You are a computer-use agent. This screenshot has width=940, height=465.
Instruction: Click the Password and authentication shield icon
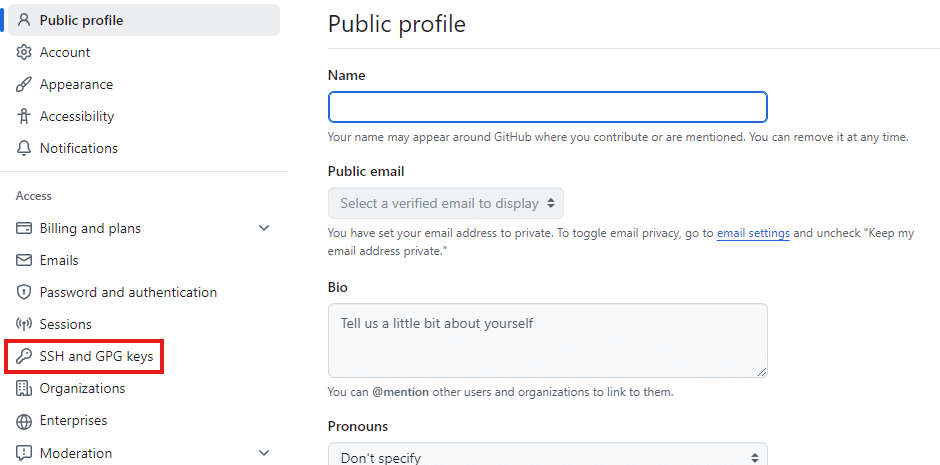point(24,292)
